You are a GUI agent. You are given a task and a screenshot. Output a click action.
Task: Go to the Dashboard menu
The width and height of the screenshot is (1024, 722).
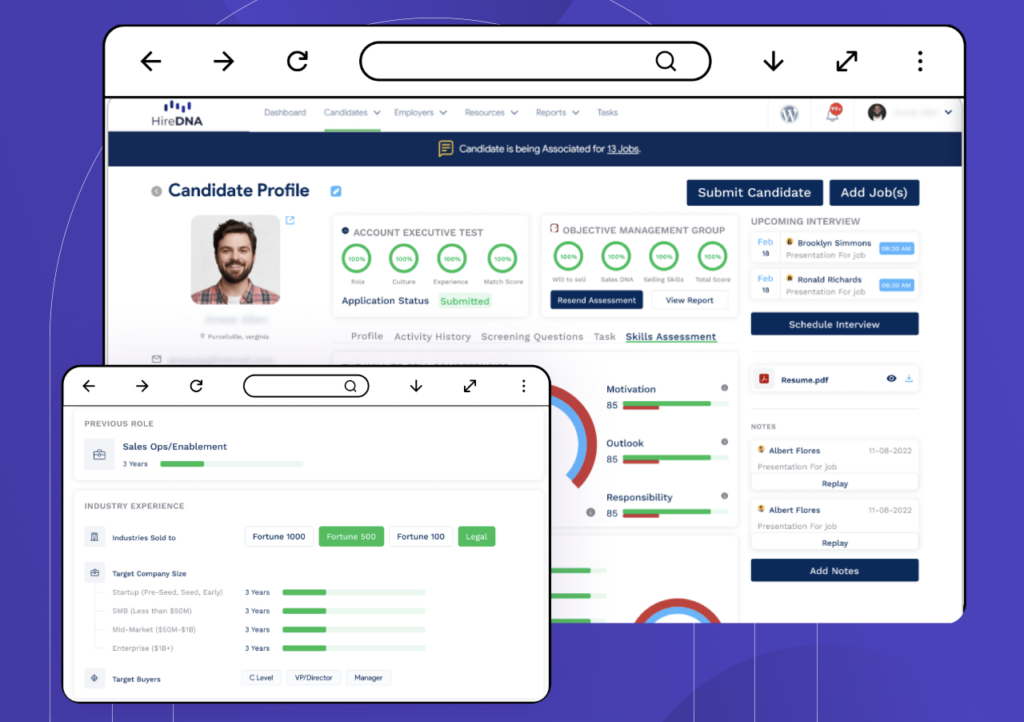[x=285, y=112]
